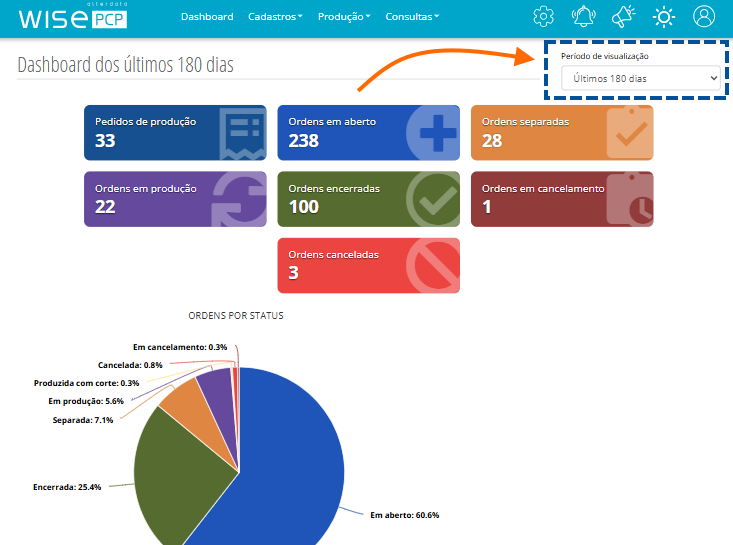This screenshot has height=545, width=733.
Task: Click the purple Em produção pie slice
Action: click(221, 400)
